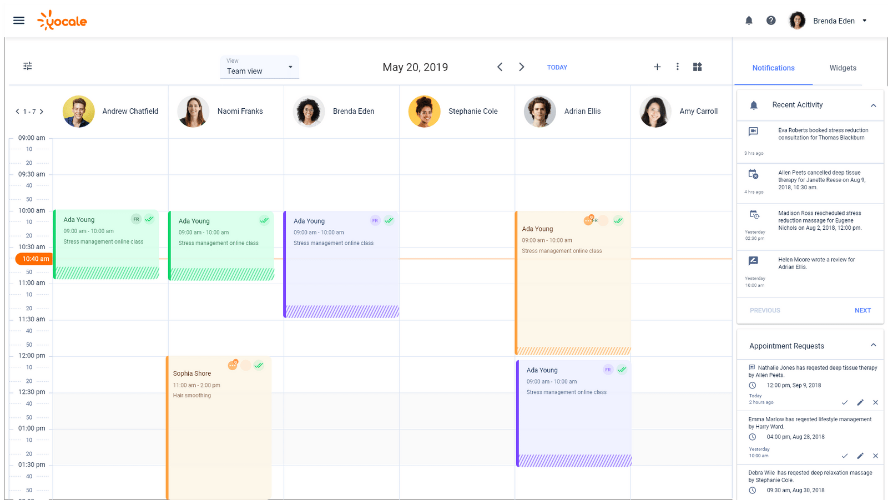Click confirmed checkmark on Sophia Shore appointment

(x=259, y=365)
